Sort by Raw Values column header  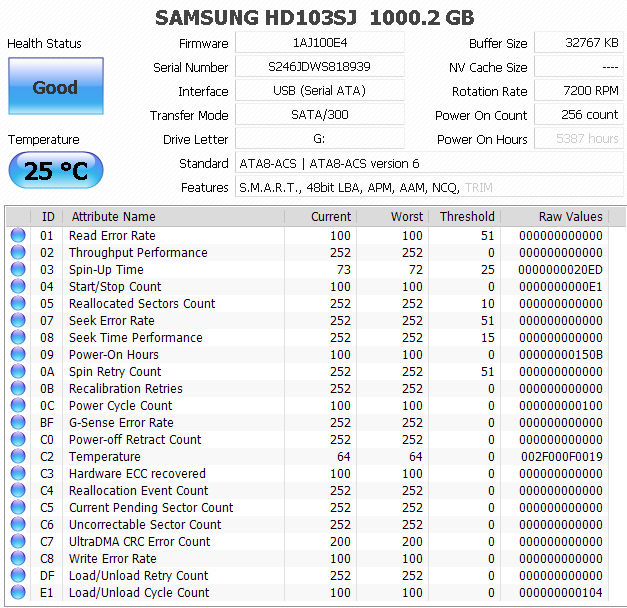(554, 216)
